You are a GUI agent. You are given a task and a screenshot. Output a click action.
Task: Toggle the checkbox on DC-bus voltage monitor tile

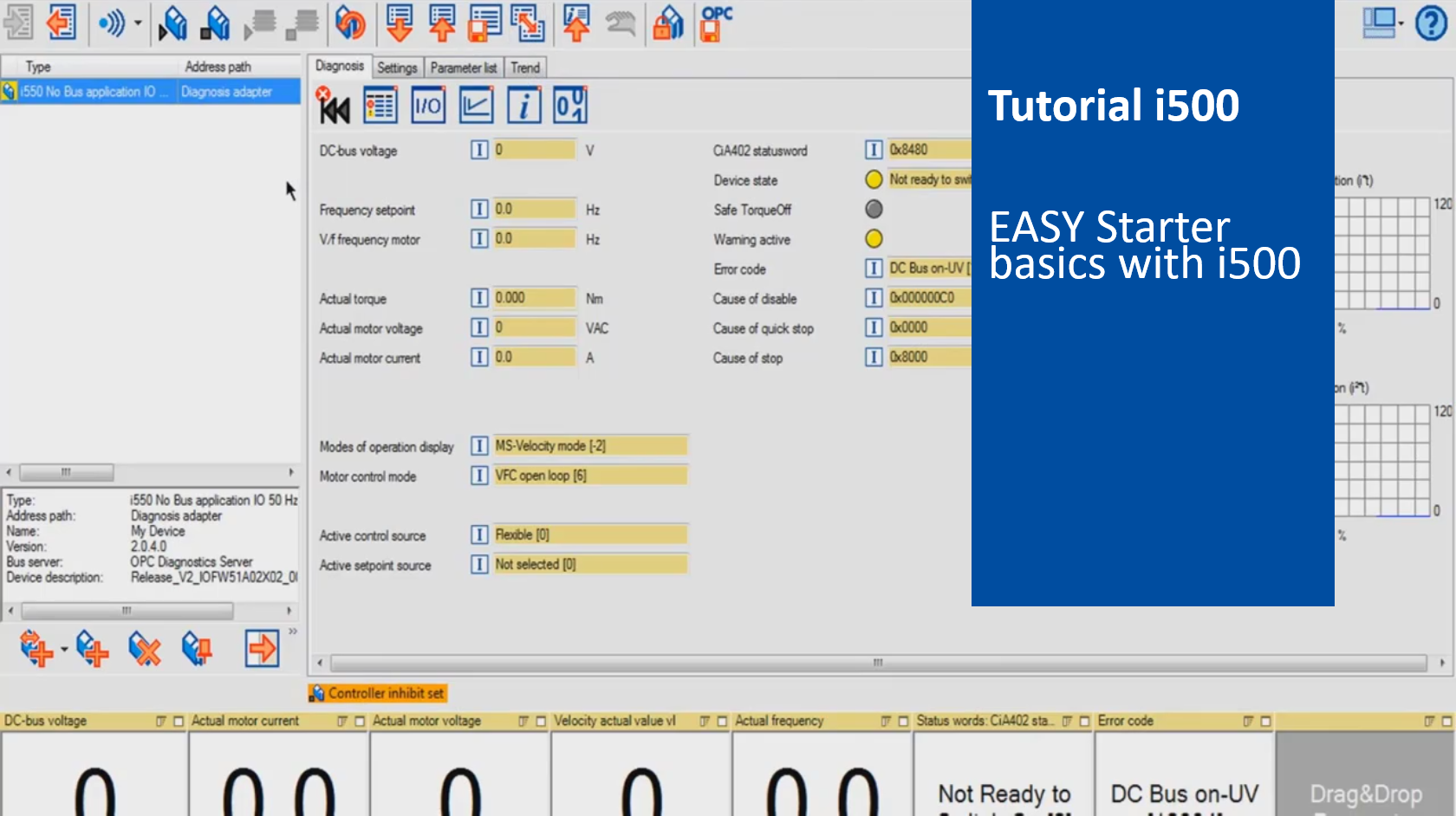click(178, 721)
